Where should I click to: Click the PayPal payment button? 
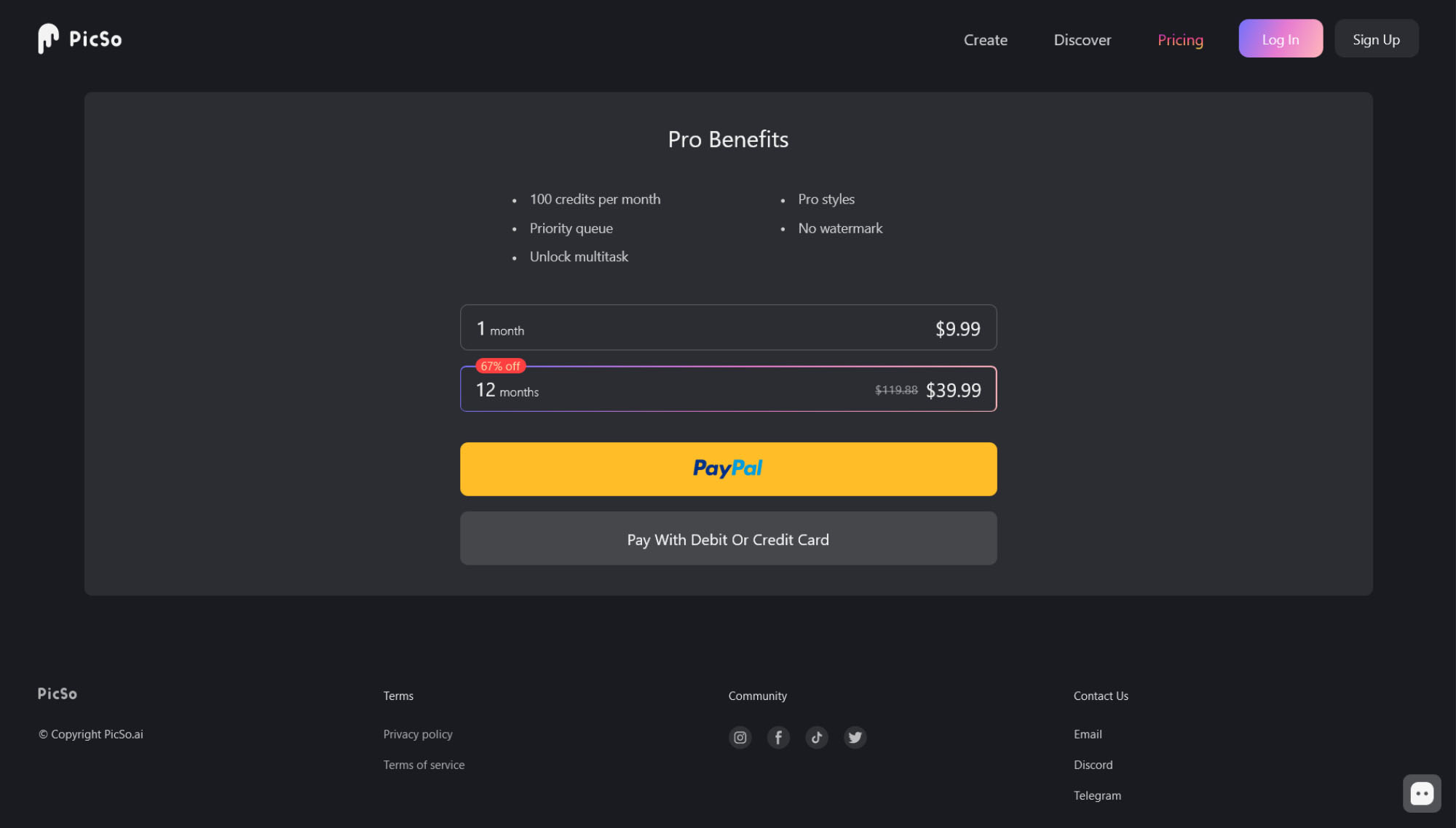(x=728, y=469)
